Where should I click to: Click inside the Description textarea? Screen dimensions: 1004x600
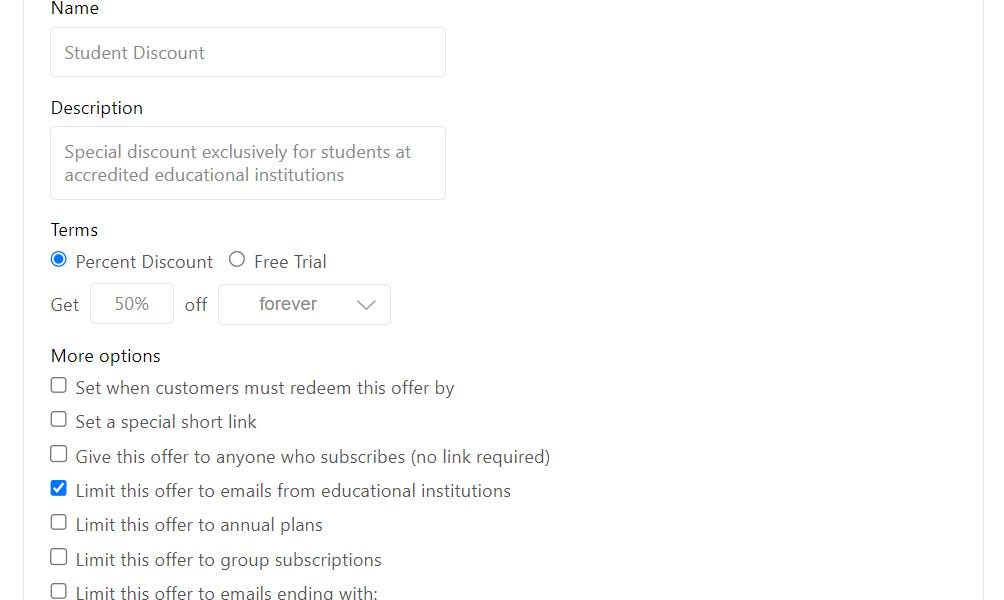click(x=247, y=163)
